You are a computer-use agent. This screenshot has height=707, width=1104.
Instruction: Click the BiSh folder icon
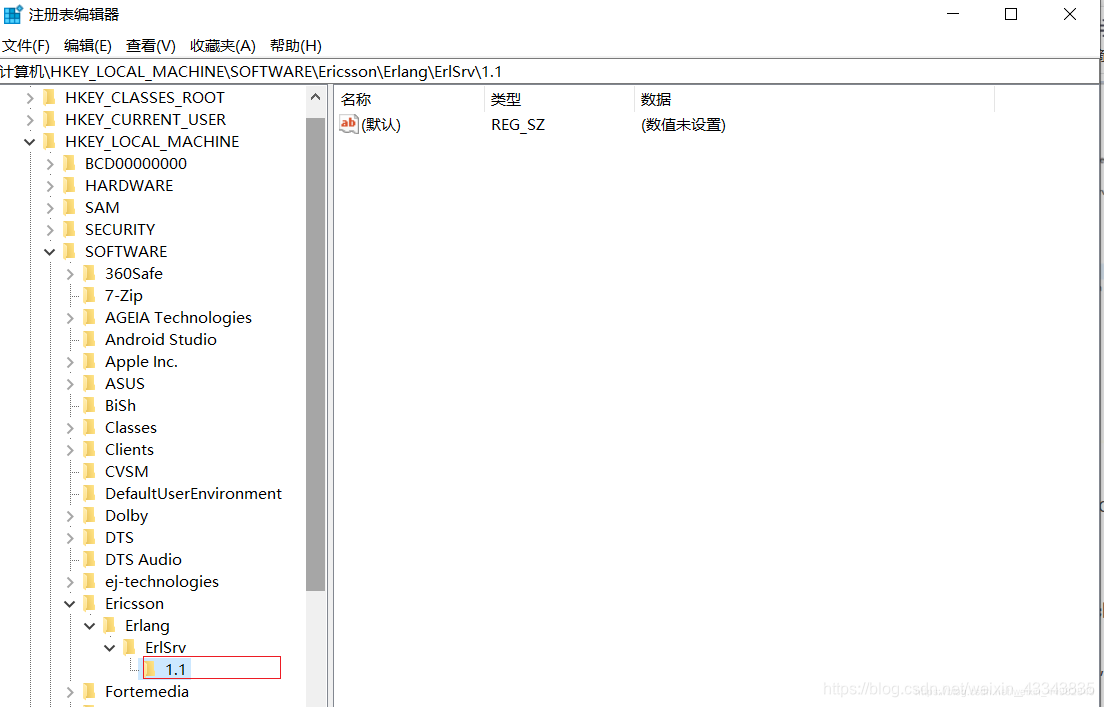pos(89,405)
